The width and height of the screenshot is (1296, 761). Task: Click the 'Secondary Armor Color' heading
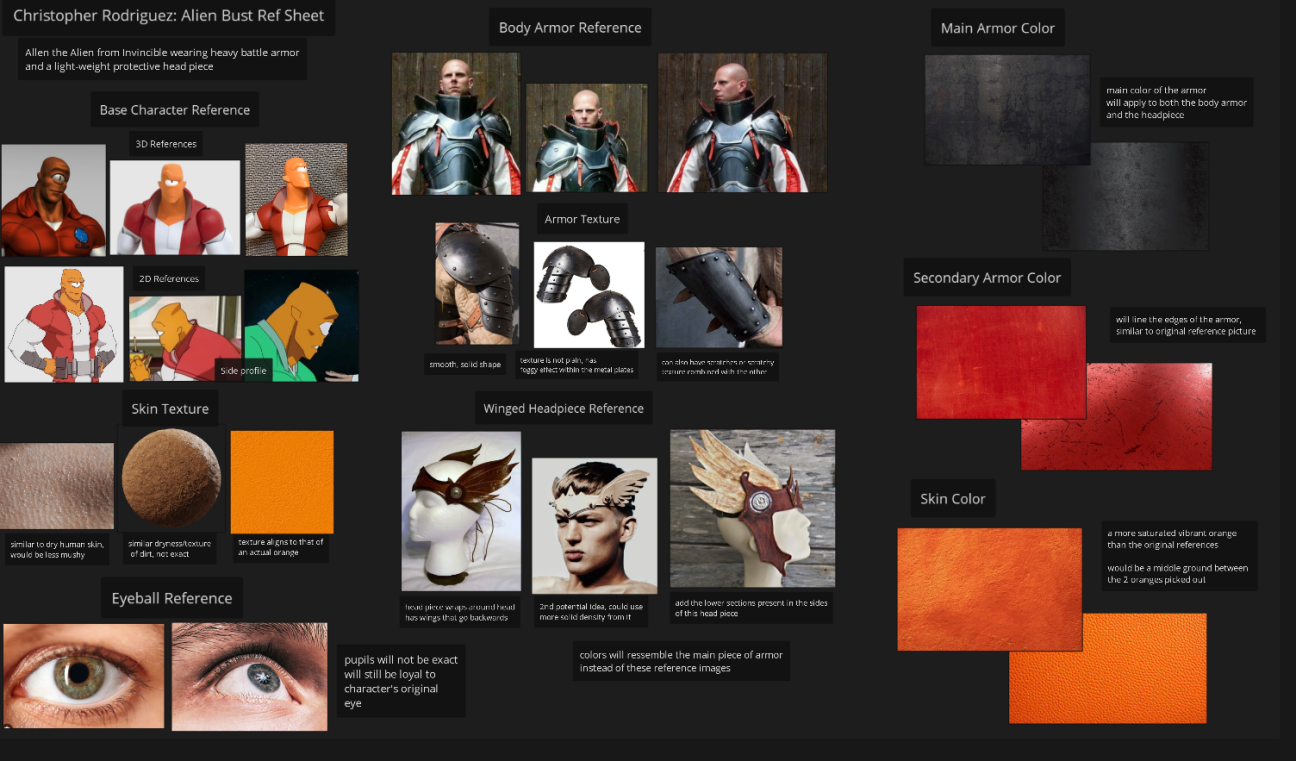987,278
